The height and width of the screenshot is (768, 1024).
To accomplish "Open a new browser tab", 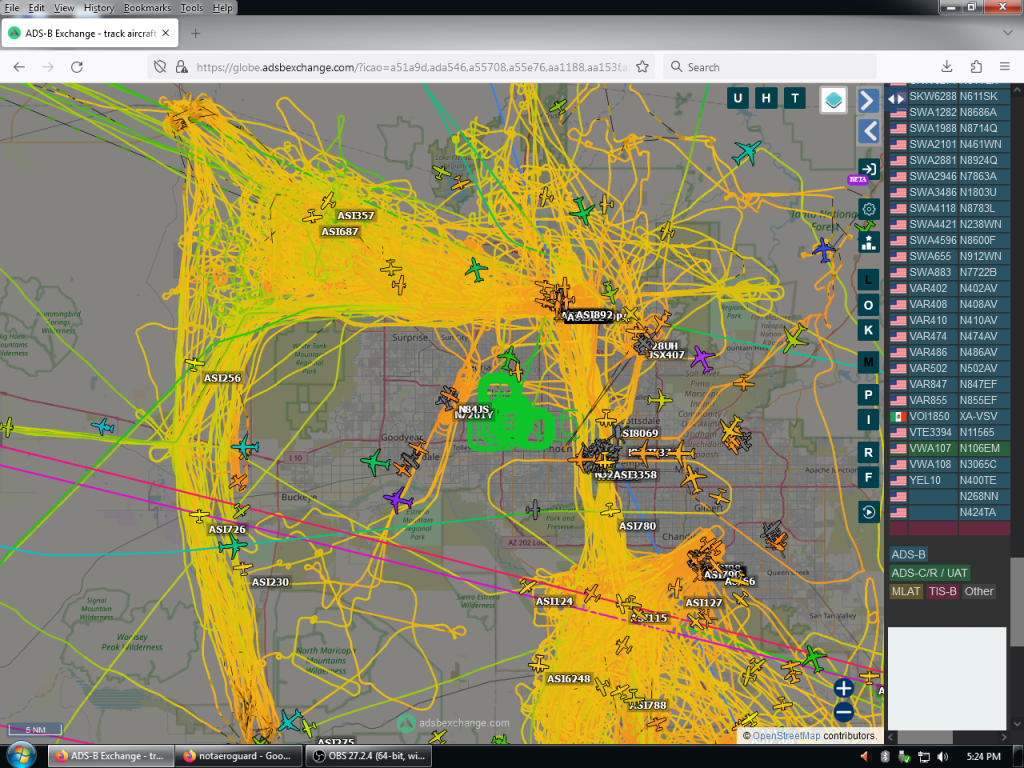I will tap(195, 33).
